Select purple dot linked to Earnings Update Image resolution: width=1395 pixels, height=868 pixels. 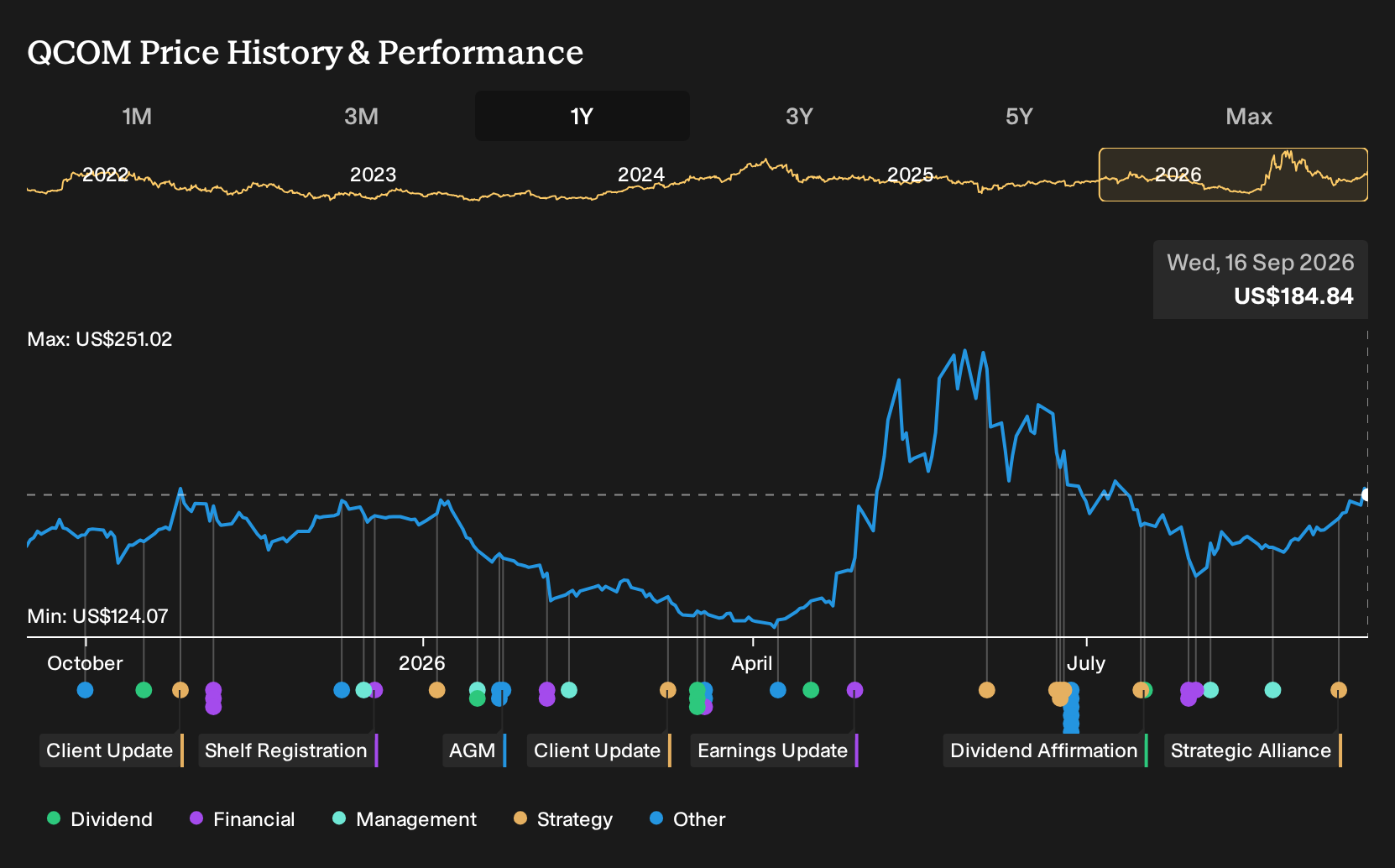[x=854, y=690]
